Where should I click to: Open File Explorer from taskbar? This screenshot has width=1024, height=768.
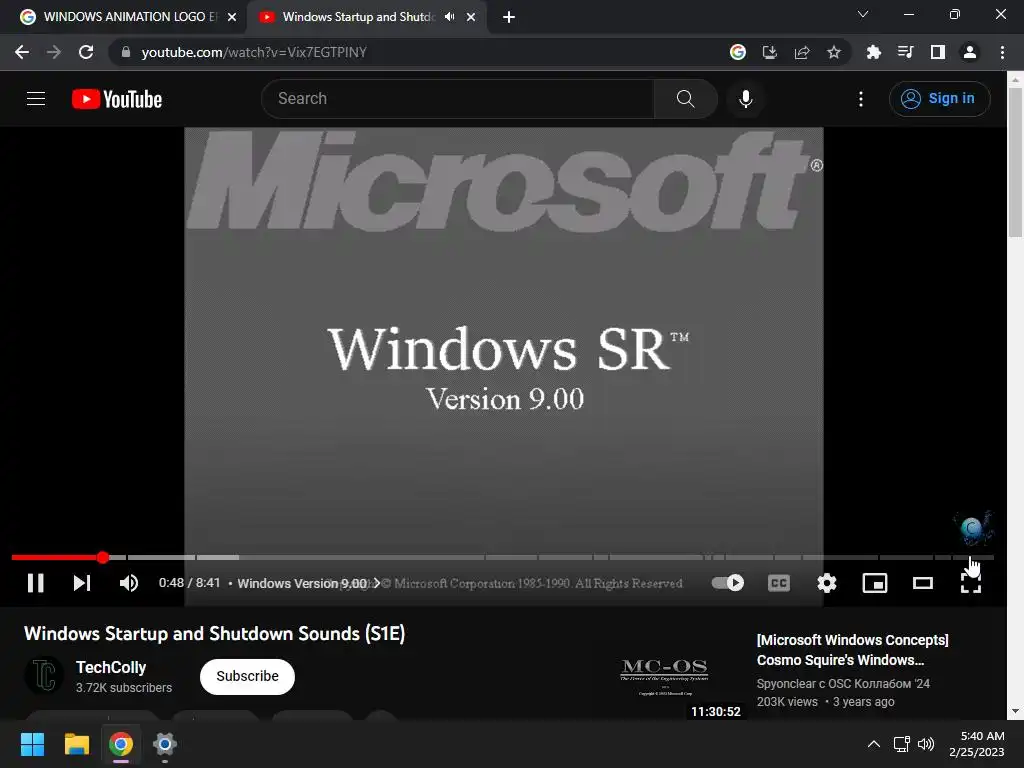(x=76, y=744)
